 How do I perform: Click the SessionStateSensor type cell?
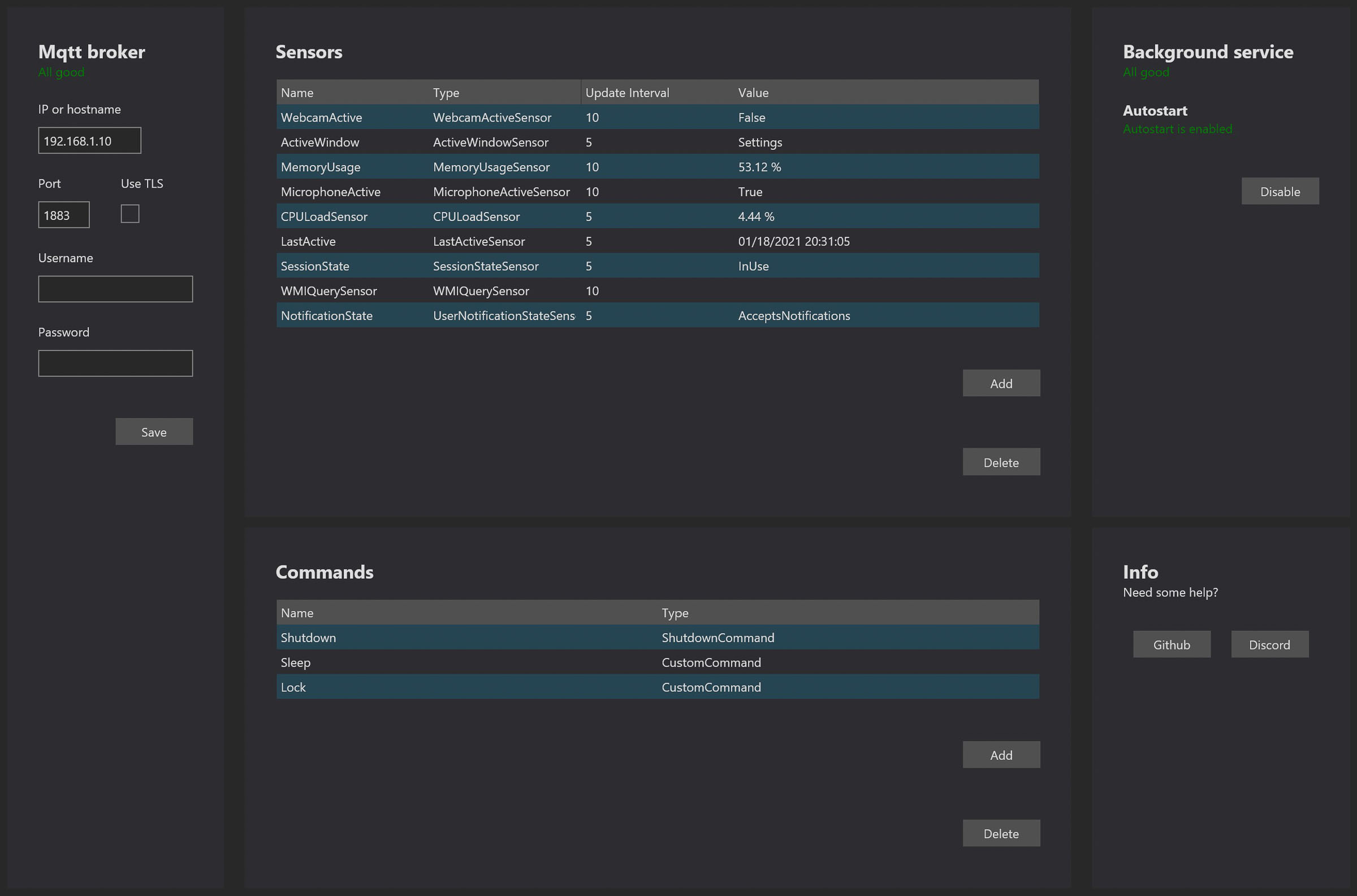tap(505, 266)
